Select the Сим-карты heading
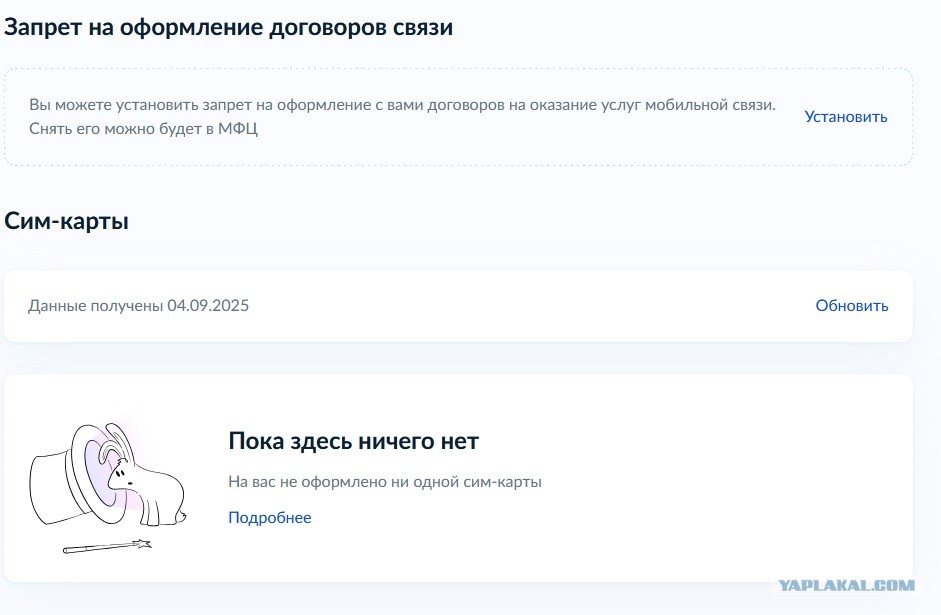 coord(67,221)
